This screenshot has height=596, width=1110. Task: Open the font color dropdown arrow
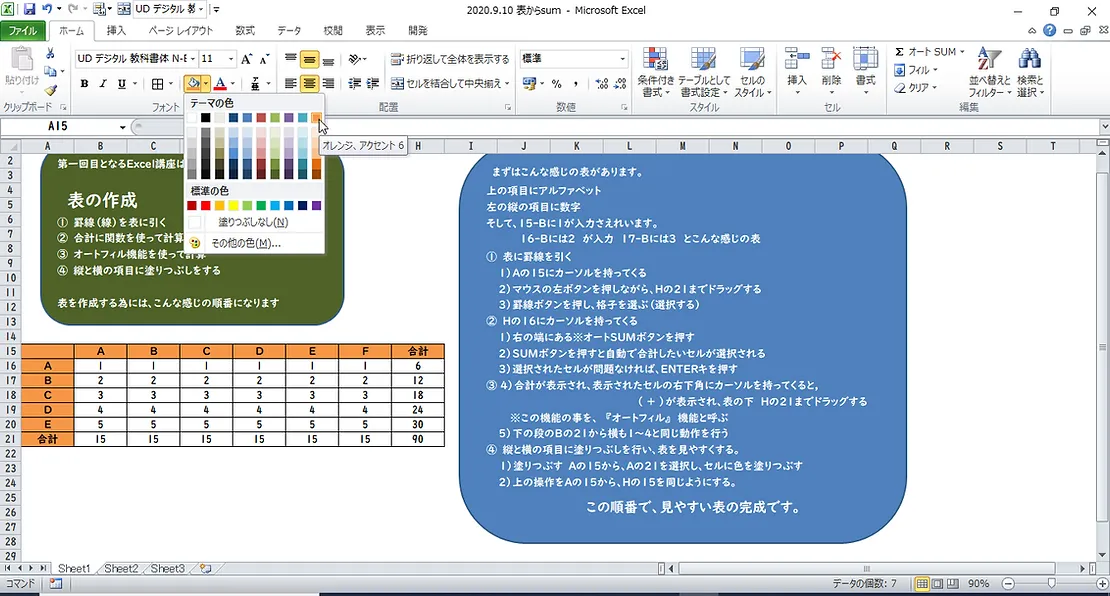click(233, 84)
